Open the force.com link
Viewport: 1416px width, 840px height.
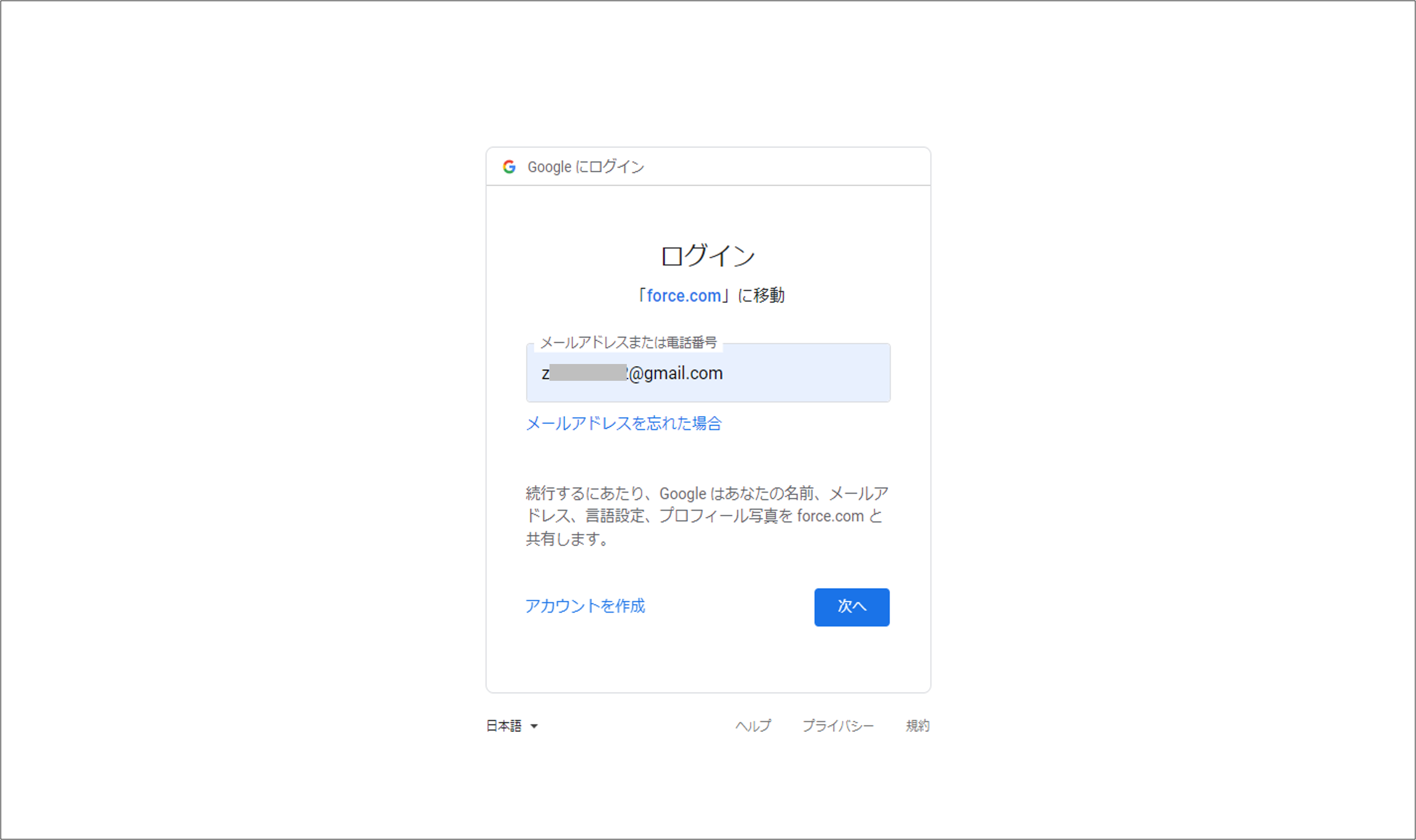pyautogui.click(x=683, y=296)
